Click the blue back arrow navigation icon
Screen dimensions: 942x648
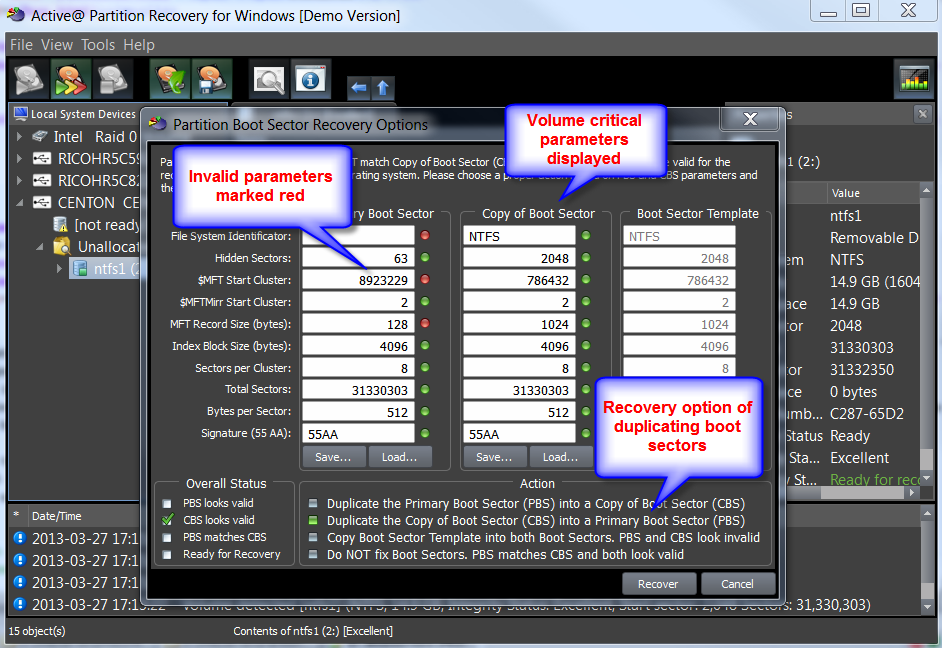pos(358,88)
